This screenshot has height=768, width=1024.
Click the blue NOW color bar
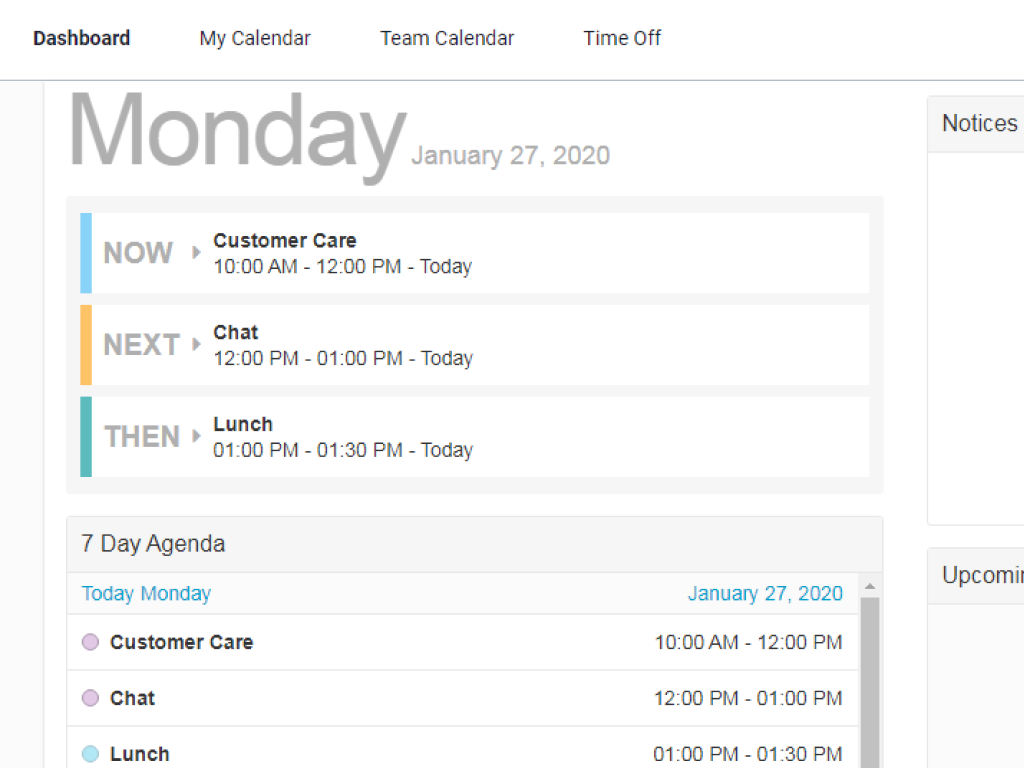[86, 253]
